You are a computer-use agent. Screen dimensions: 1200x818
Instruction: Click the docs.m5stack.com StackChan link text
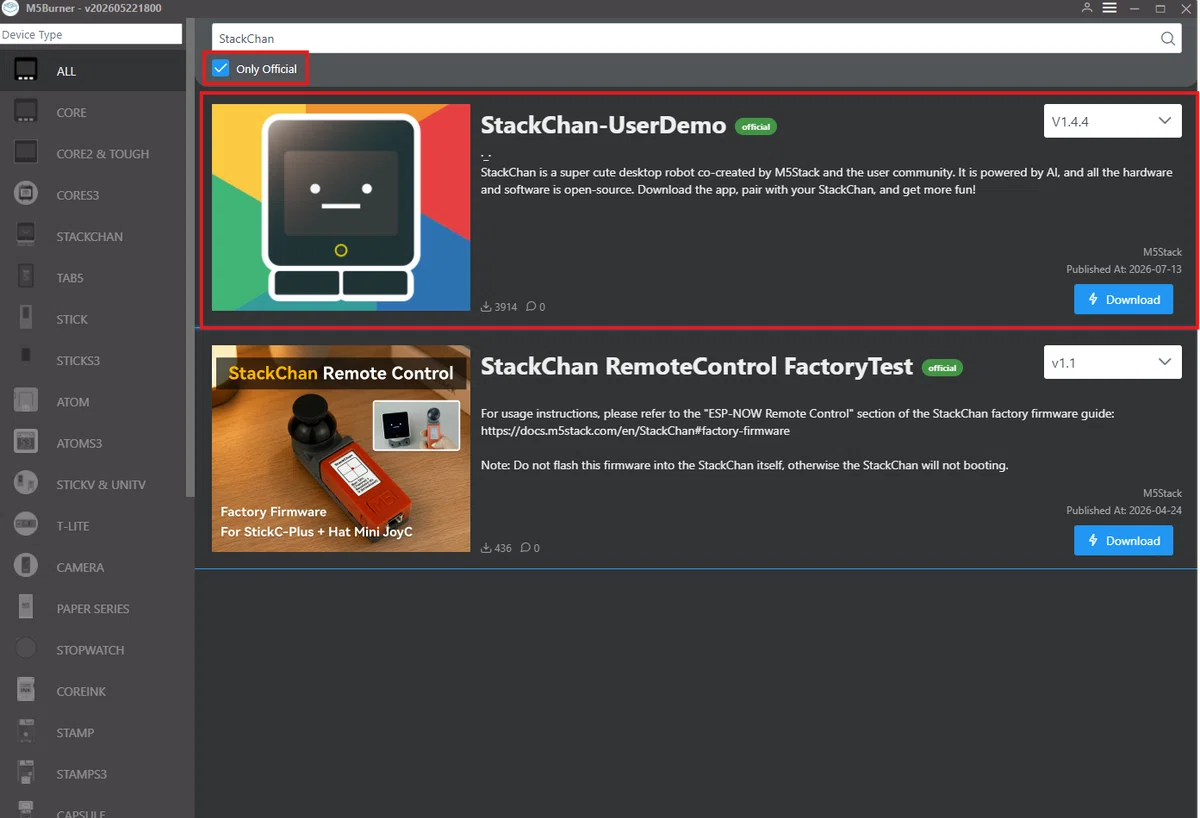point(635,431)
